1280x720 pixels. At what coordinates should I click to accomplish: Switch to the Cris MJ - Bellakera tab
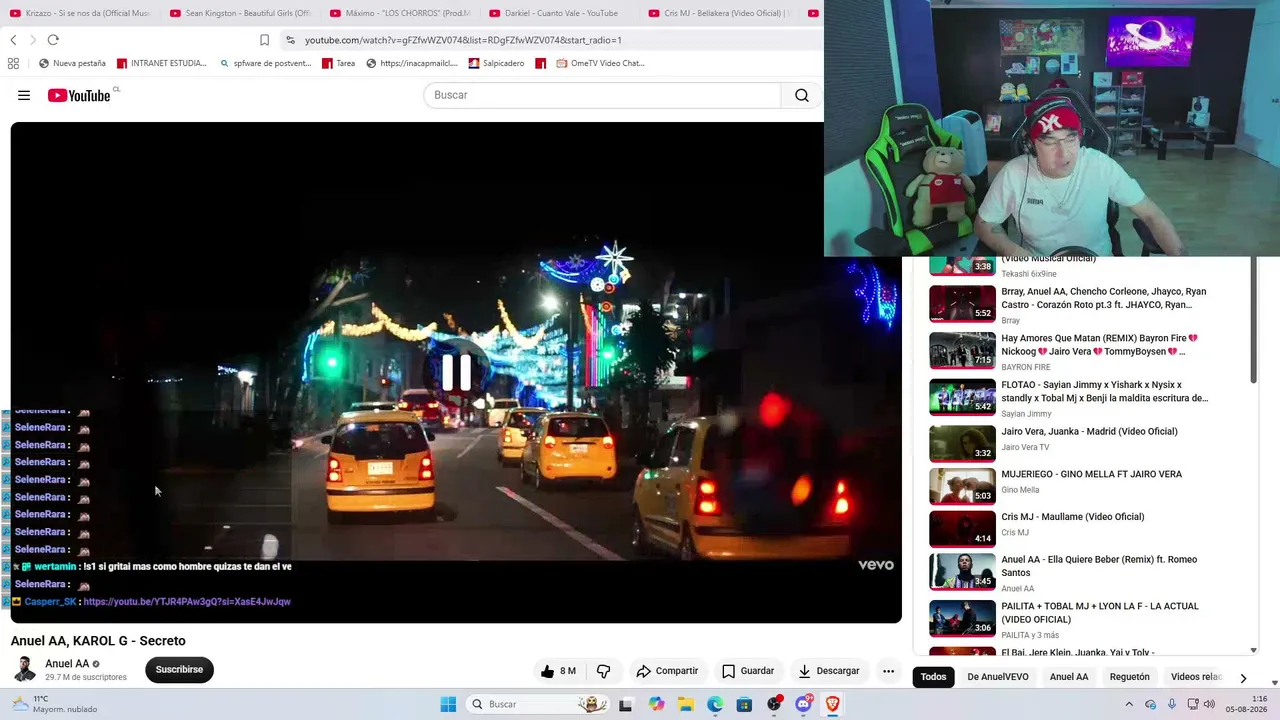[x=720, y=13]
